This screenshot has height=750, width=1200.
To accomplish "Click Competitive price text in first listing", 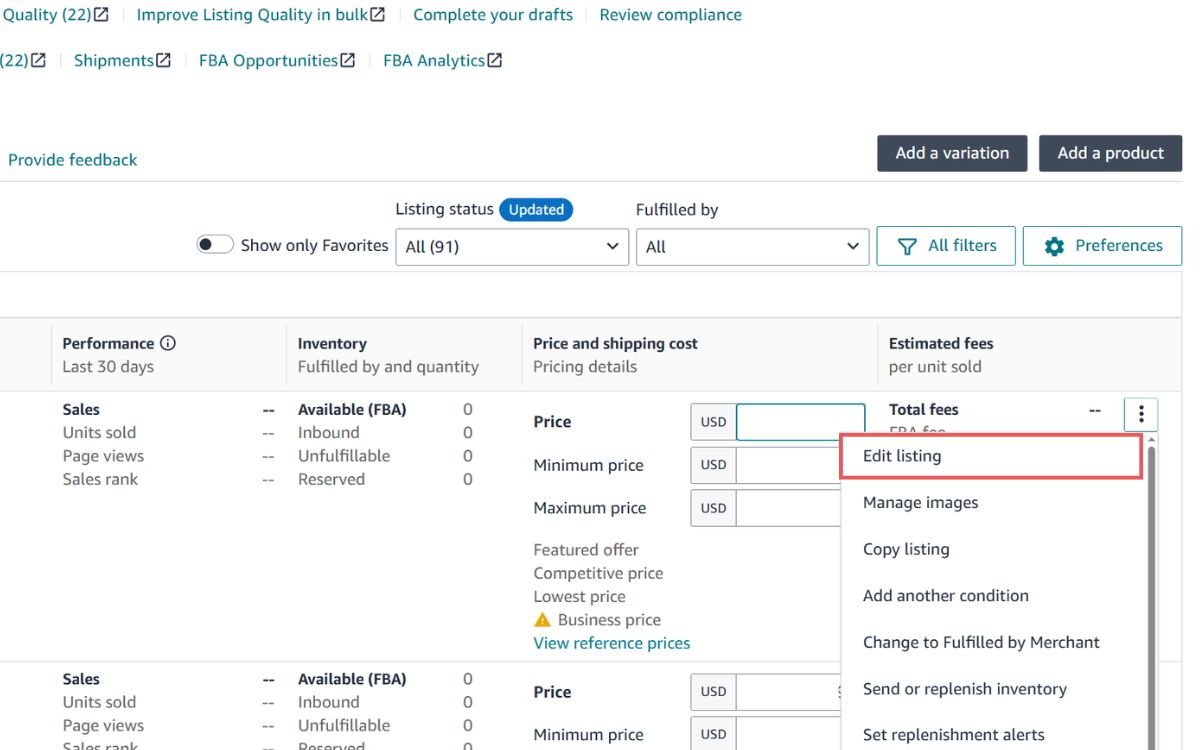I will (x=598, y=573).
